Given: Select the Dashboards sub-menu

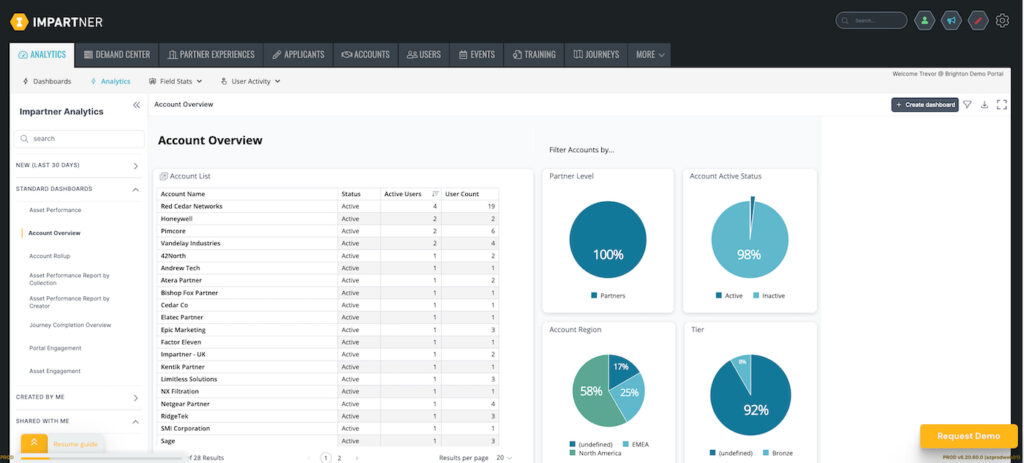Looking at the screenshot, I should [x=47, y=82].
